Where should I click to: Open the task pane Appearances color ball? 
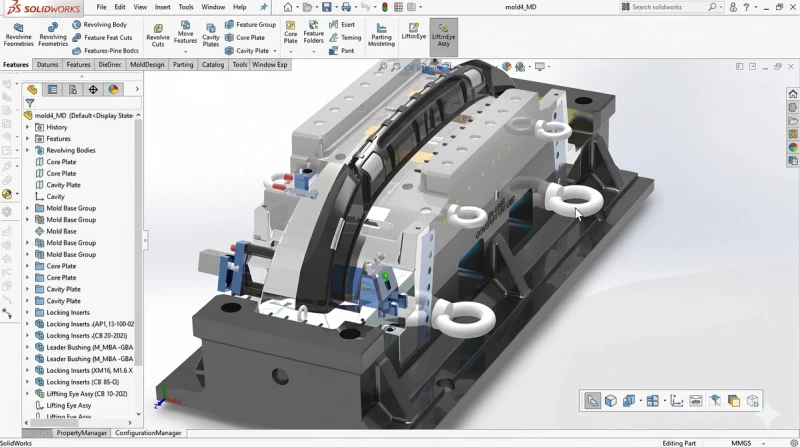[x=792, y=147]
